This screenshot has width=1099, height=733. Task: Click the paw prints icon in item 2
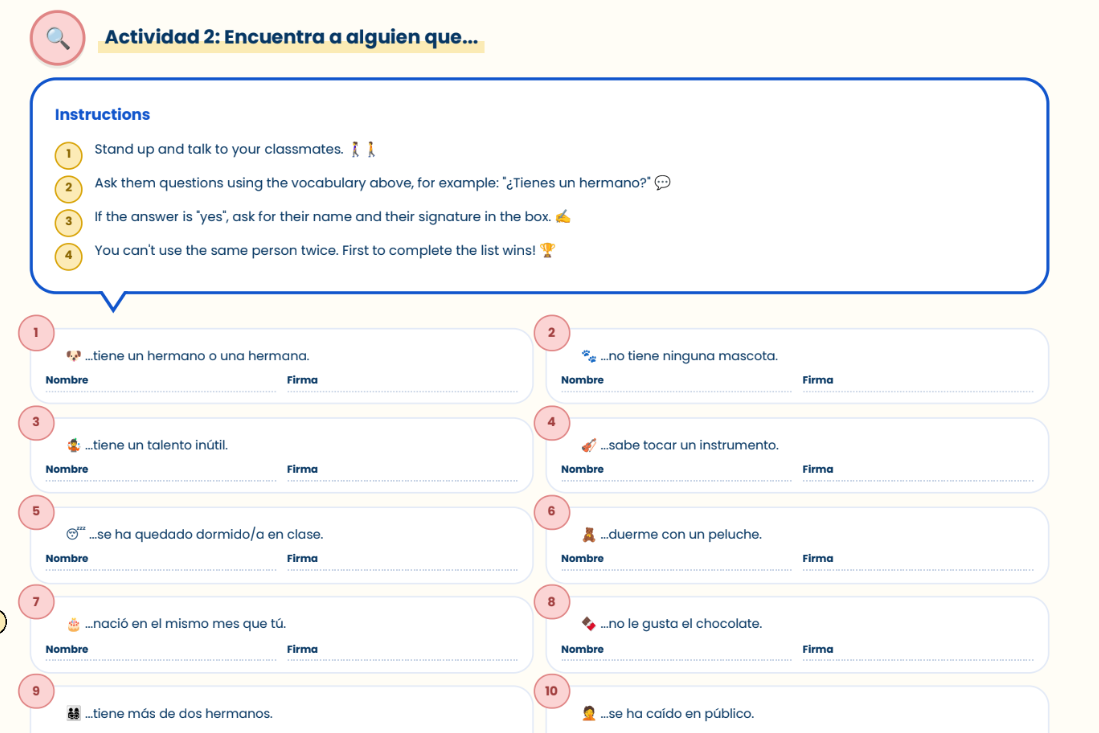pos(589,356)
